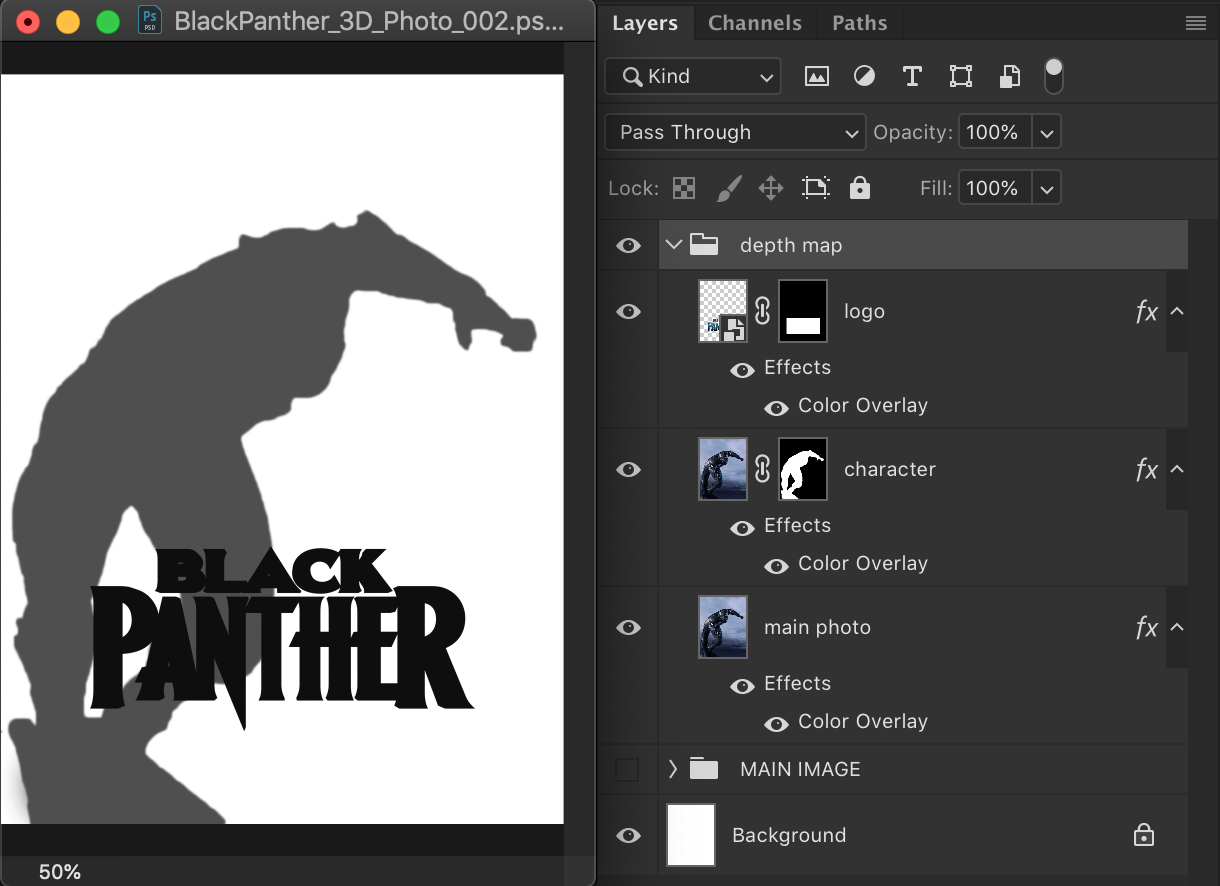The height and width of the screenshot is (886, 1220).
Task: Hide the Background layer
Action: click(628, 836)
